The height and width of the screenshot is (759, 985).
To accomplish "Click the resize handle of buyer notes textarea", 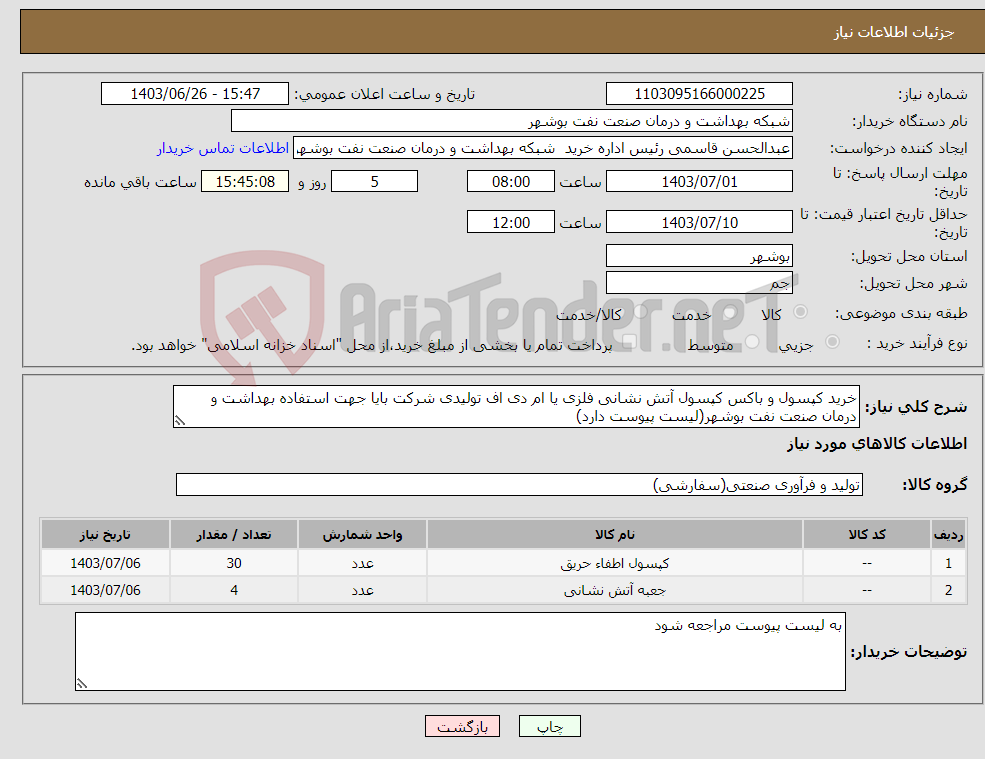I will (82, 684).
